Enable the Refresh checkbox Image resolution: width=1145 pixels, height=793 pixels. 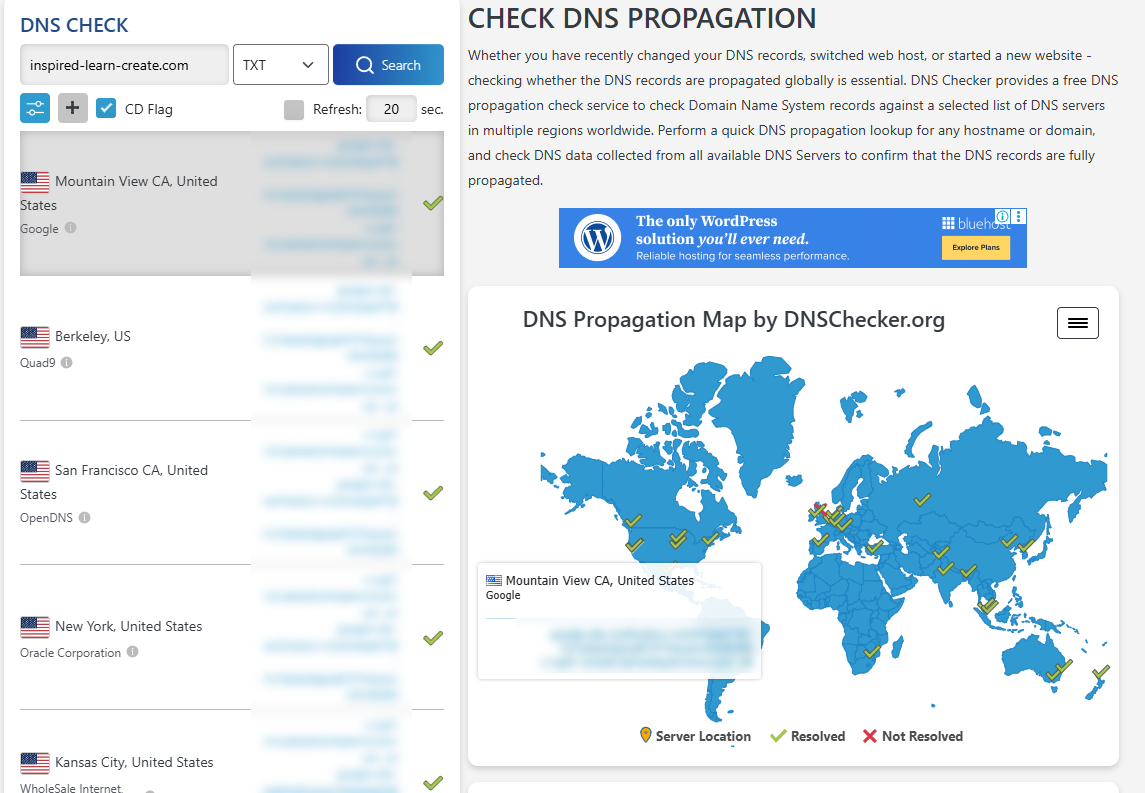(x=294, y=110)
